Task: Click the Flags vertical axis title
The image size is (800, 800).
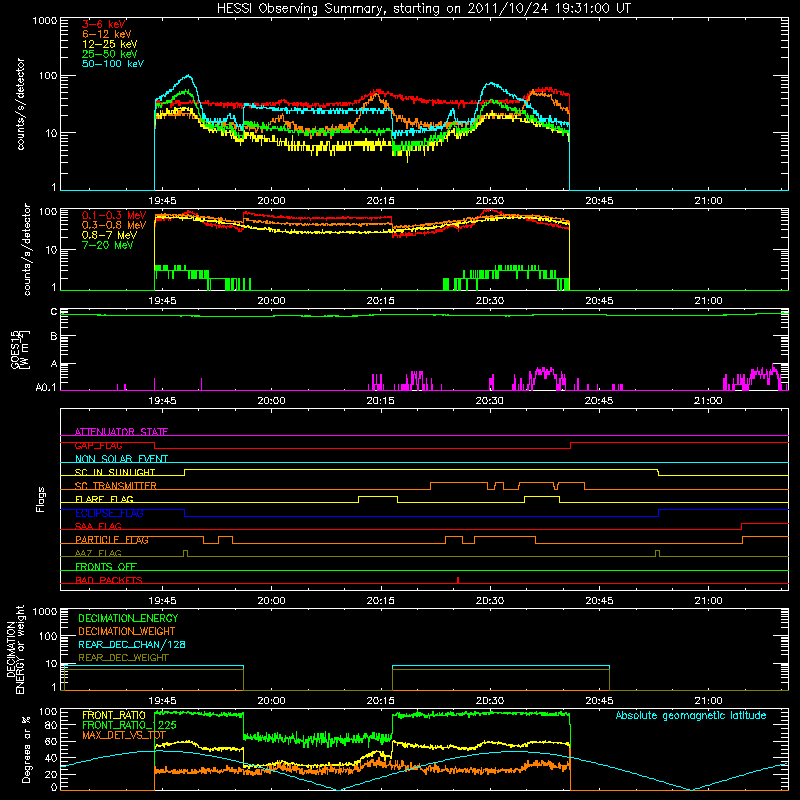Action: coord(41,499)
